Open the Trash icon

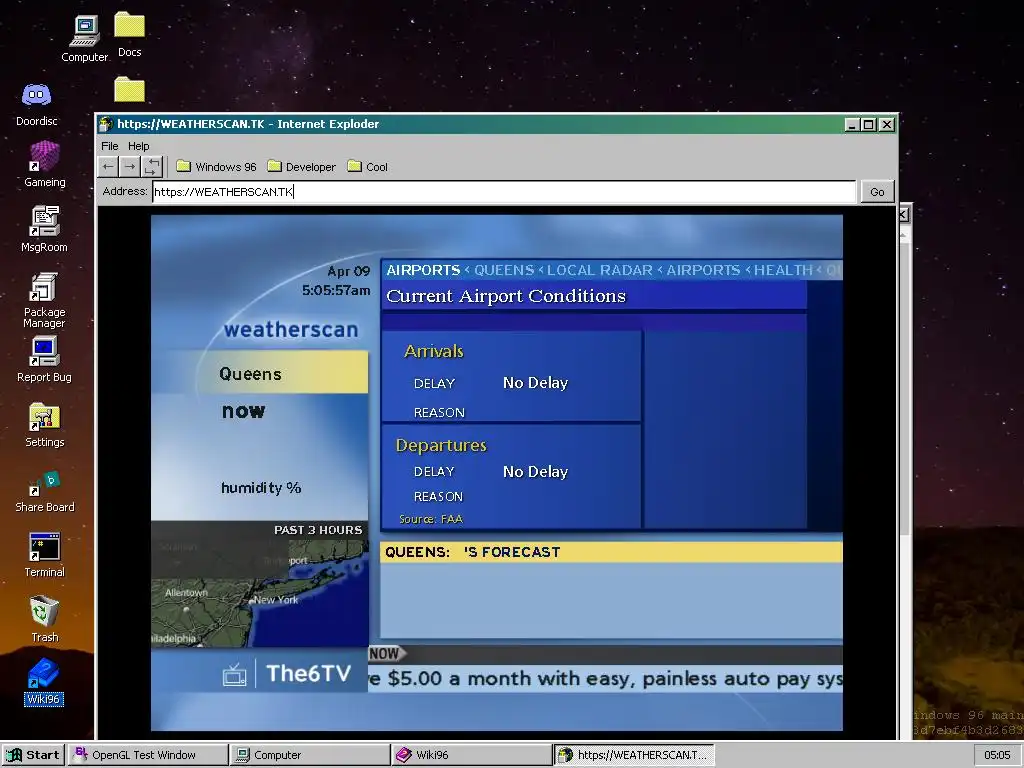coord(44,618)
